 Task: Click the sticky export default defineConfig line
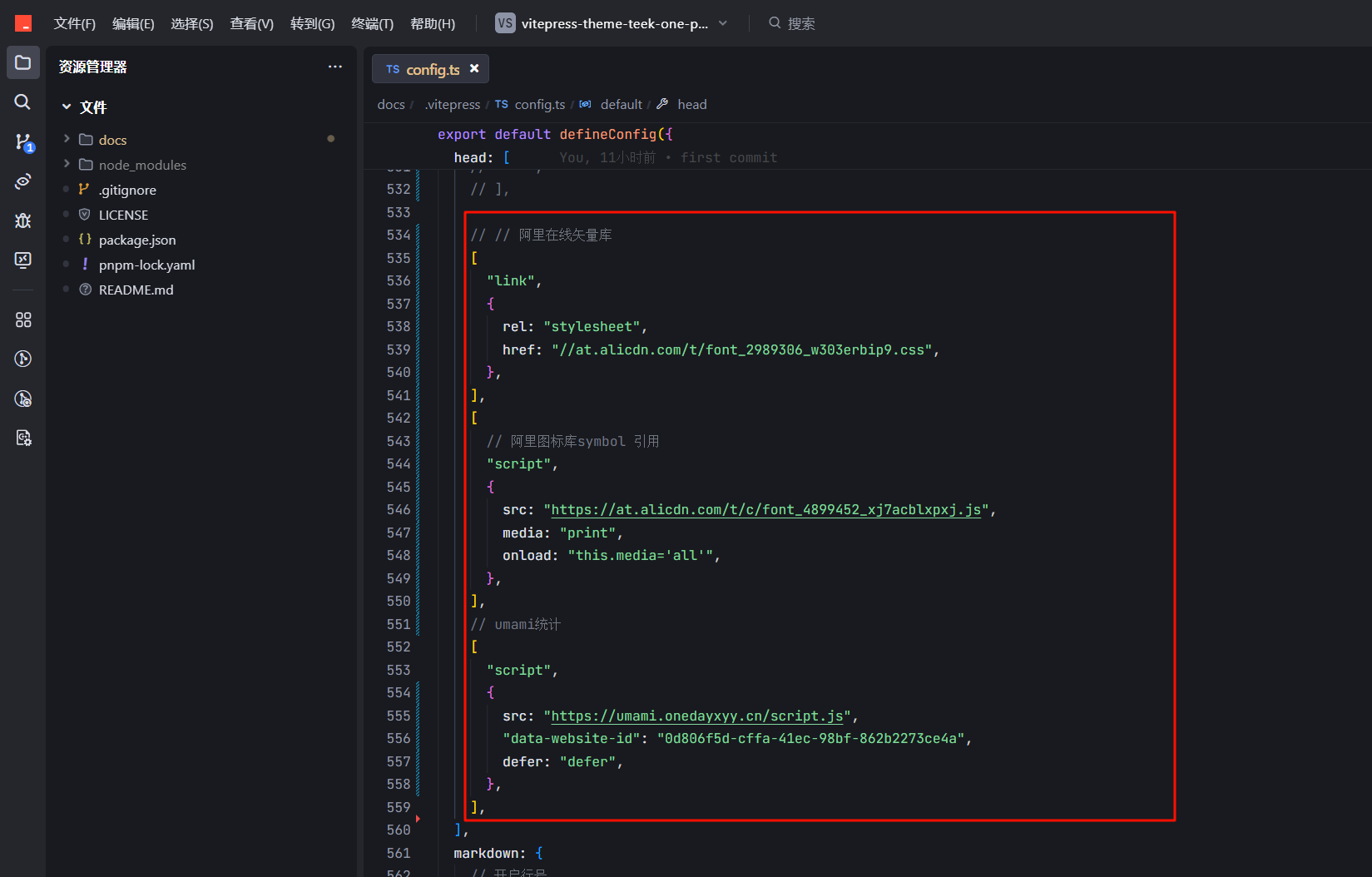pyautogui.click(x=555, y=134)
